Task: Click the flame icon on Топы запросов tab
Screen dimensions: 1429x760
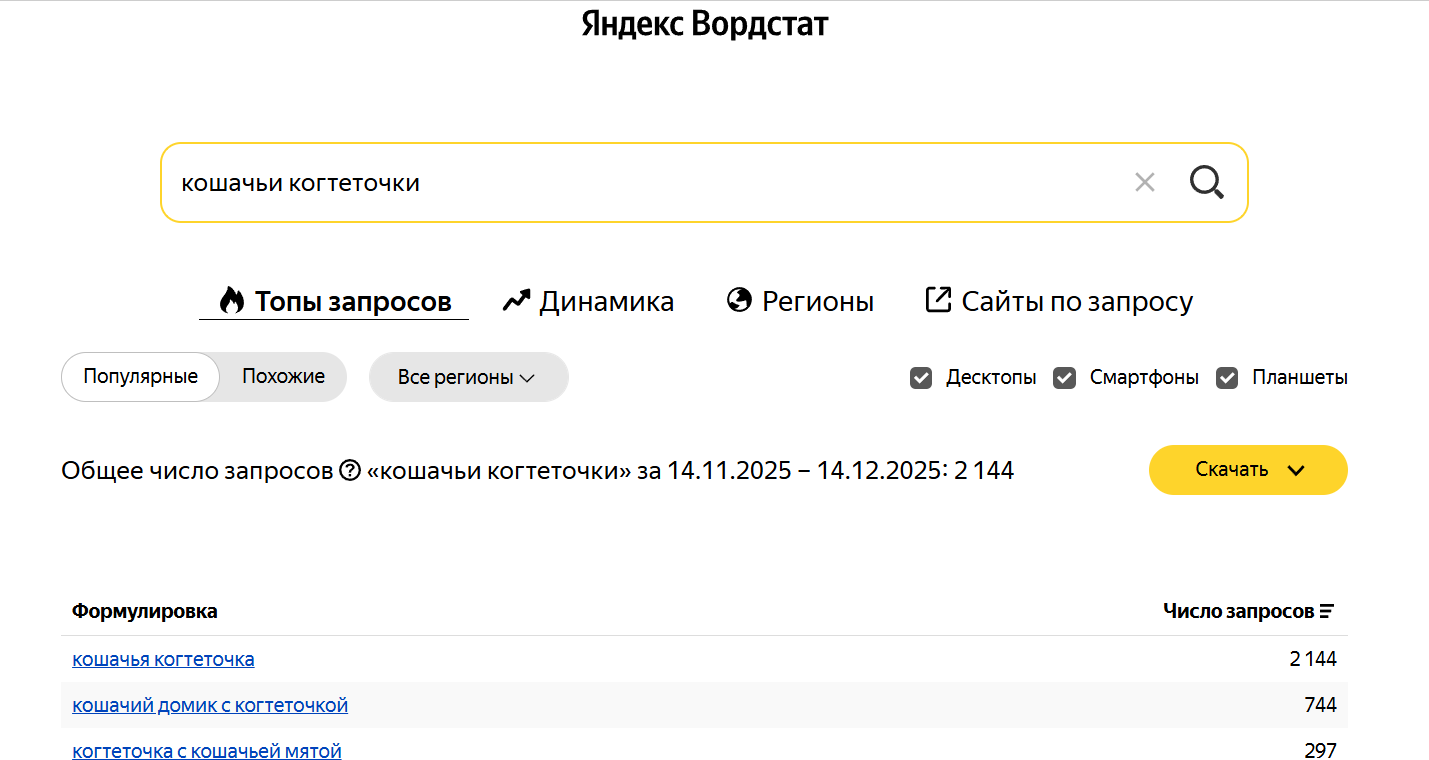Action: click(x=231, y=300)
